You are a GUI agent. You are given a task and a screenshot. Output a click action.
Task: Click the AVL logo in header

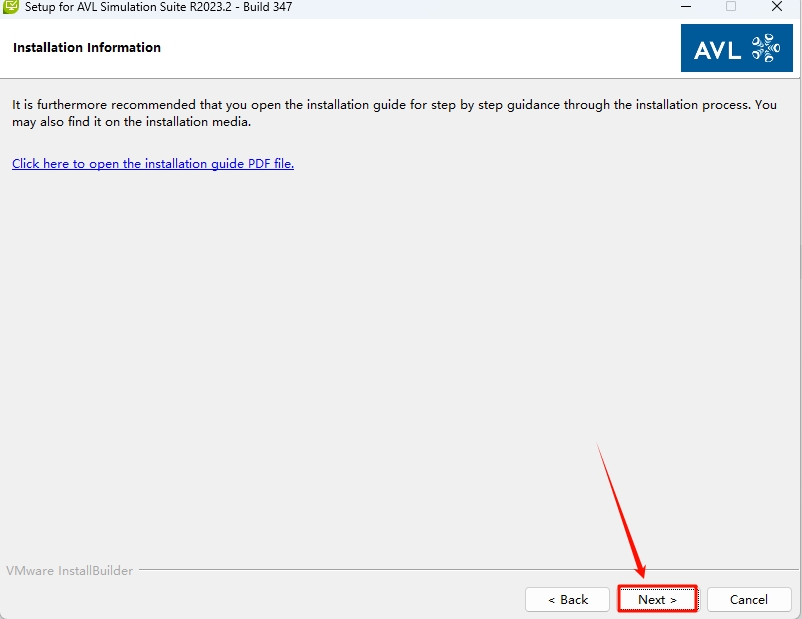tap(736, 48)
